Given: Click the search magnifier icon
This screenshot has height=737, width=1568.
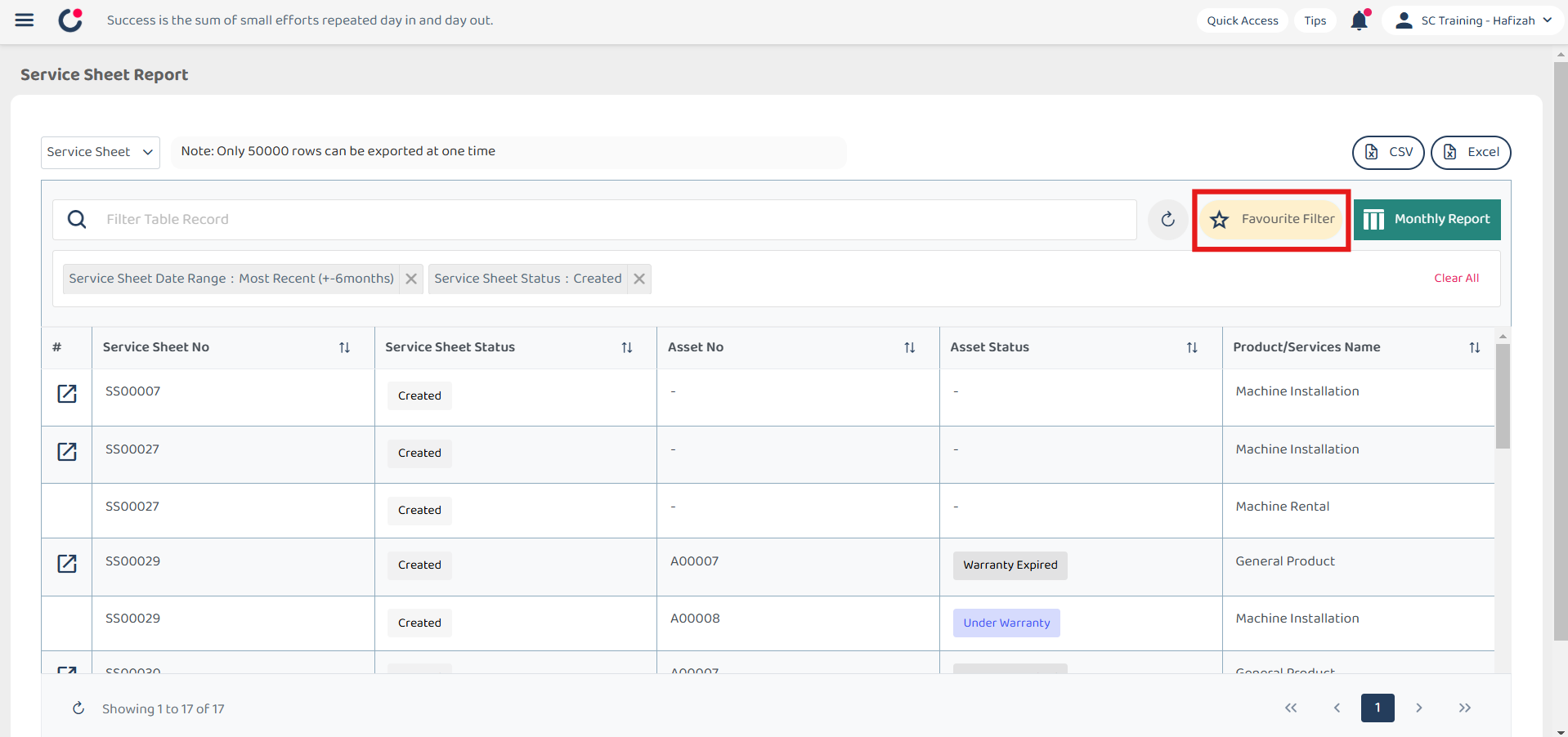Looking at the screenshot, I should (x=77, y=219).
